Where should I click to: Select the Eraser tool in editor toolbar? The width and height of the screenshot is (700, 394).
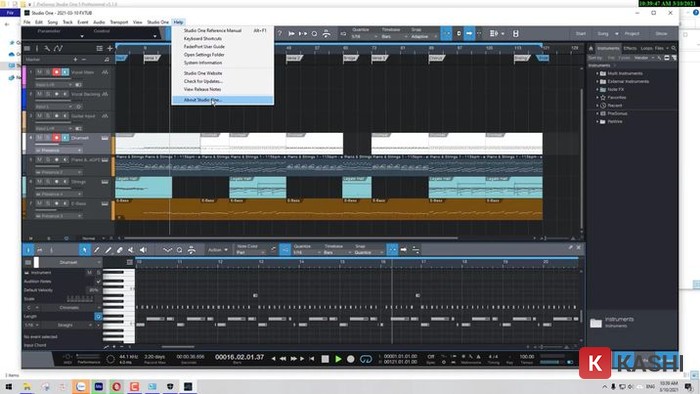(x=119, y=250)
